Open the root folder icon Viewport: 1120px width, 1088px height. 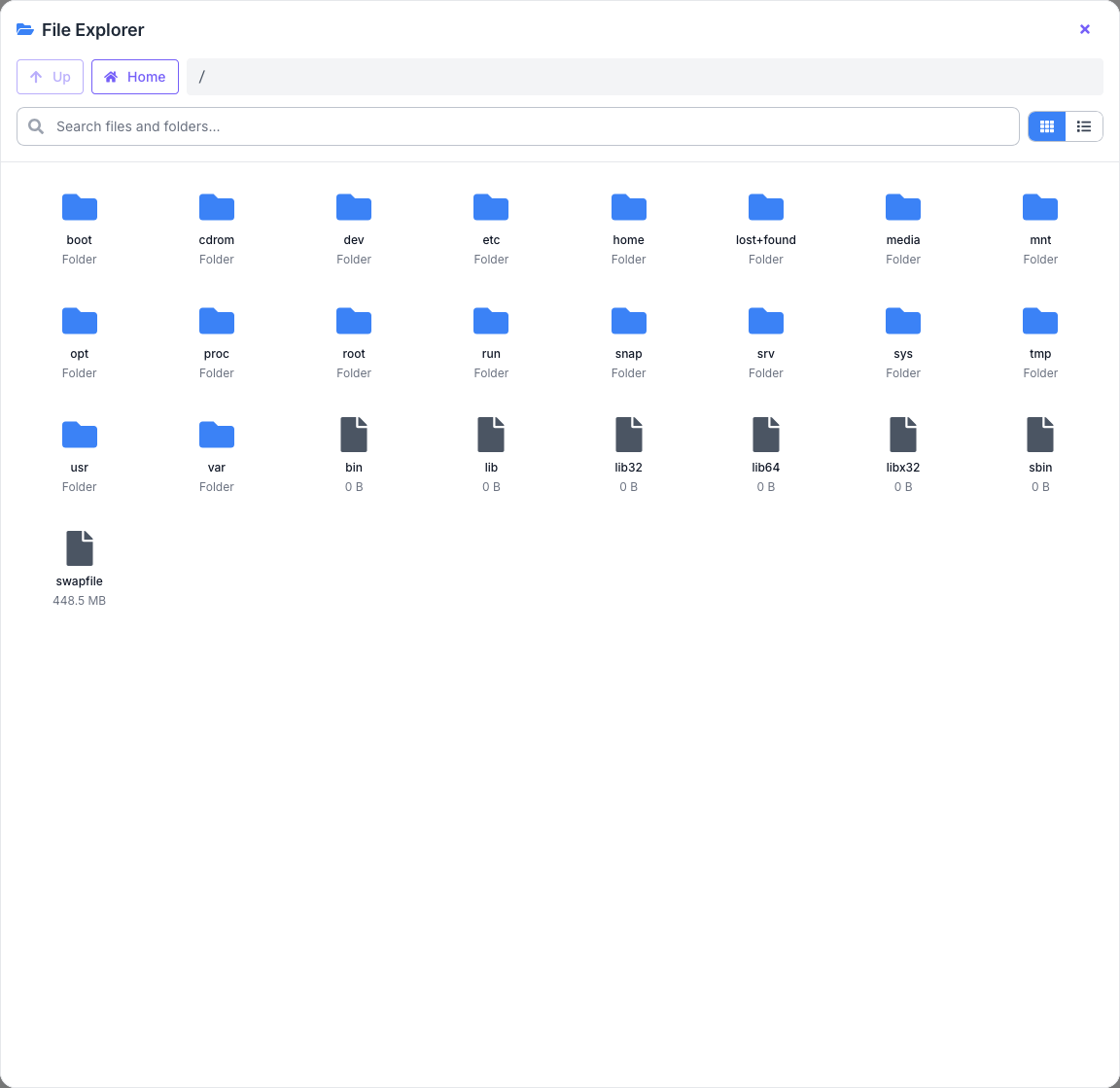click(354, 321)
